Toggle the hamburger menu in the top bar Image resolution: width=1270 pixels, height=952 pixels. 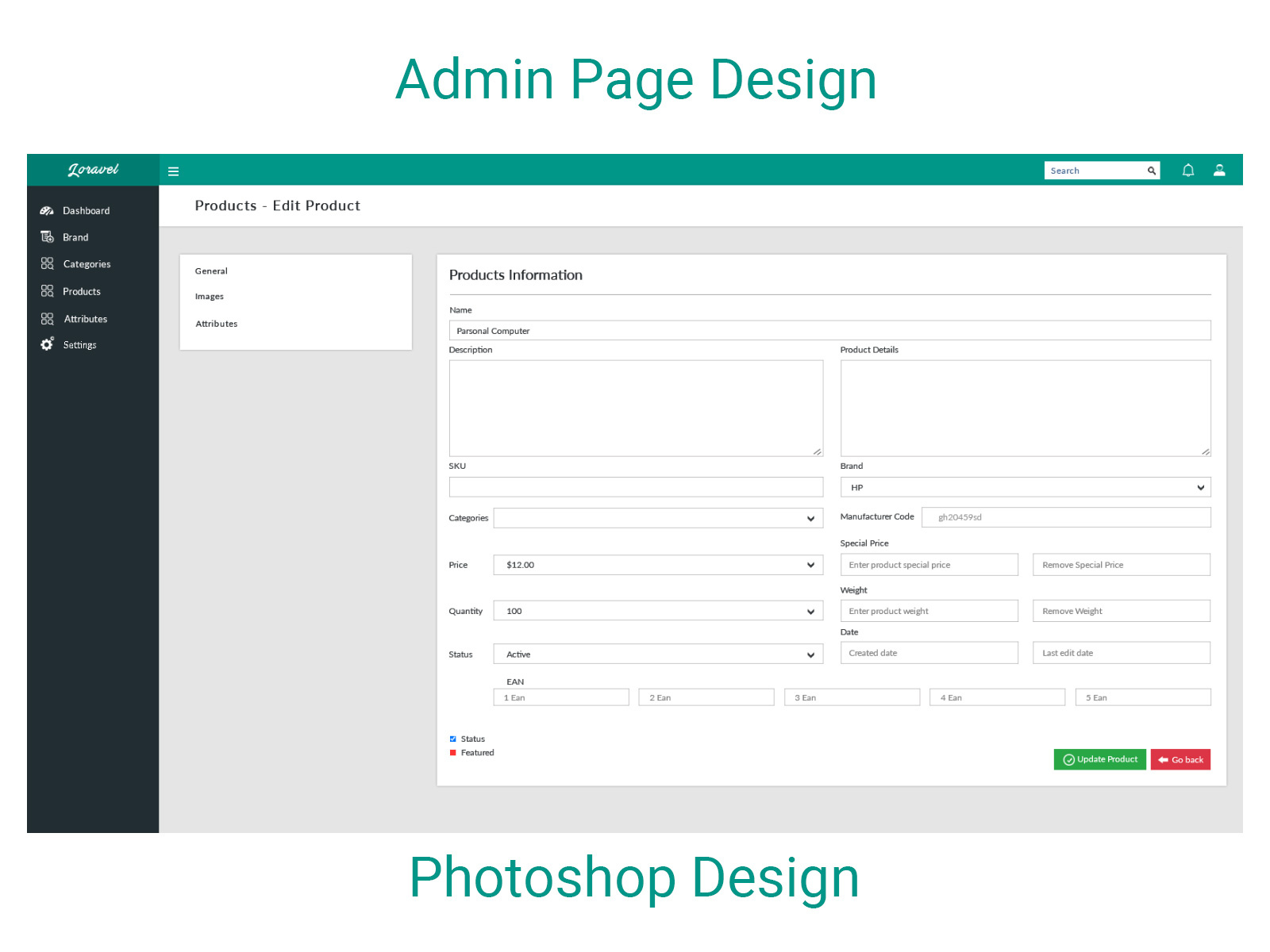pos(173,171)
